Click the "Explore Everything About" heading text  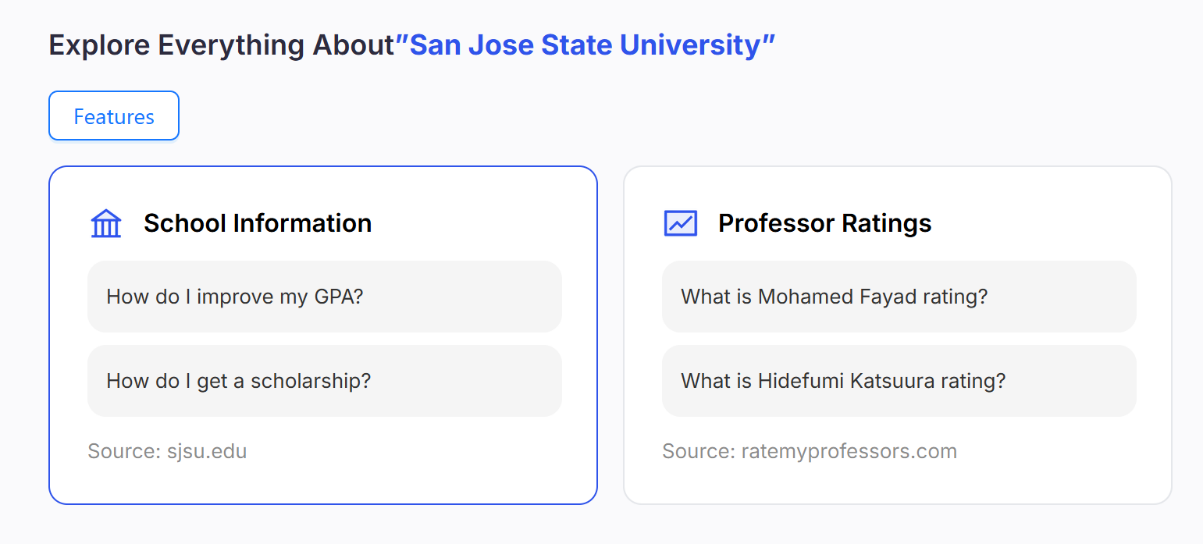point(221,45)
